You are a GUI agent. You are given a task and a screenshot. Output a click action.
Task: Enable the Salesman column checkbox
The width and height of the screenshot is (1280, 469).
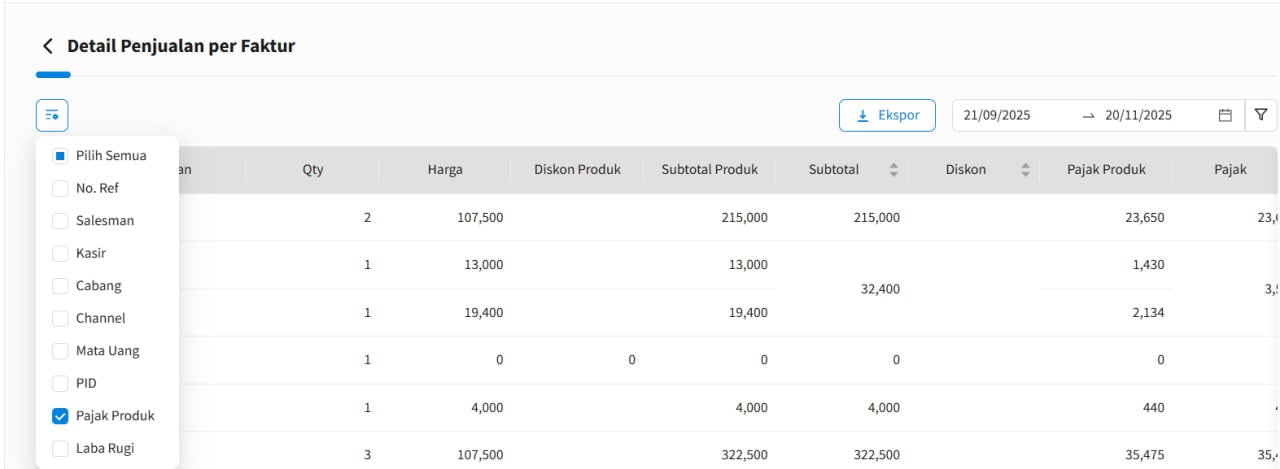click(x=60, y=220)
